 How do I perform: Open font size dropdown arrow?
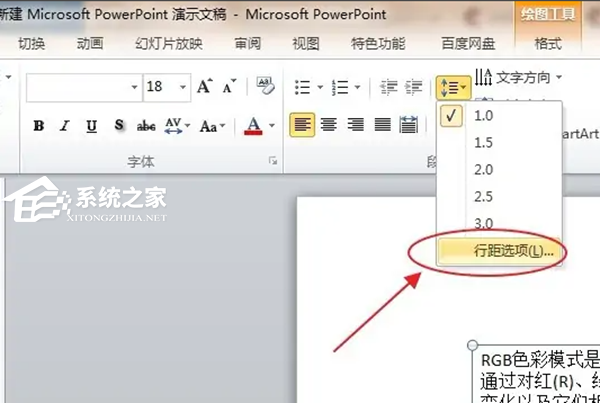pyautogui.click(x=183, y=87)
